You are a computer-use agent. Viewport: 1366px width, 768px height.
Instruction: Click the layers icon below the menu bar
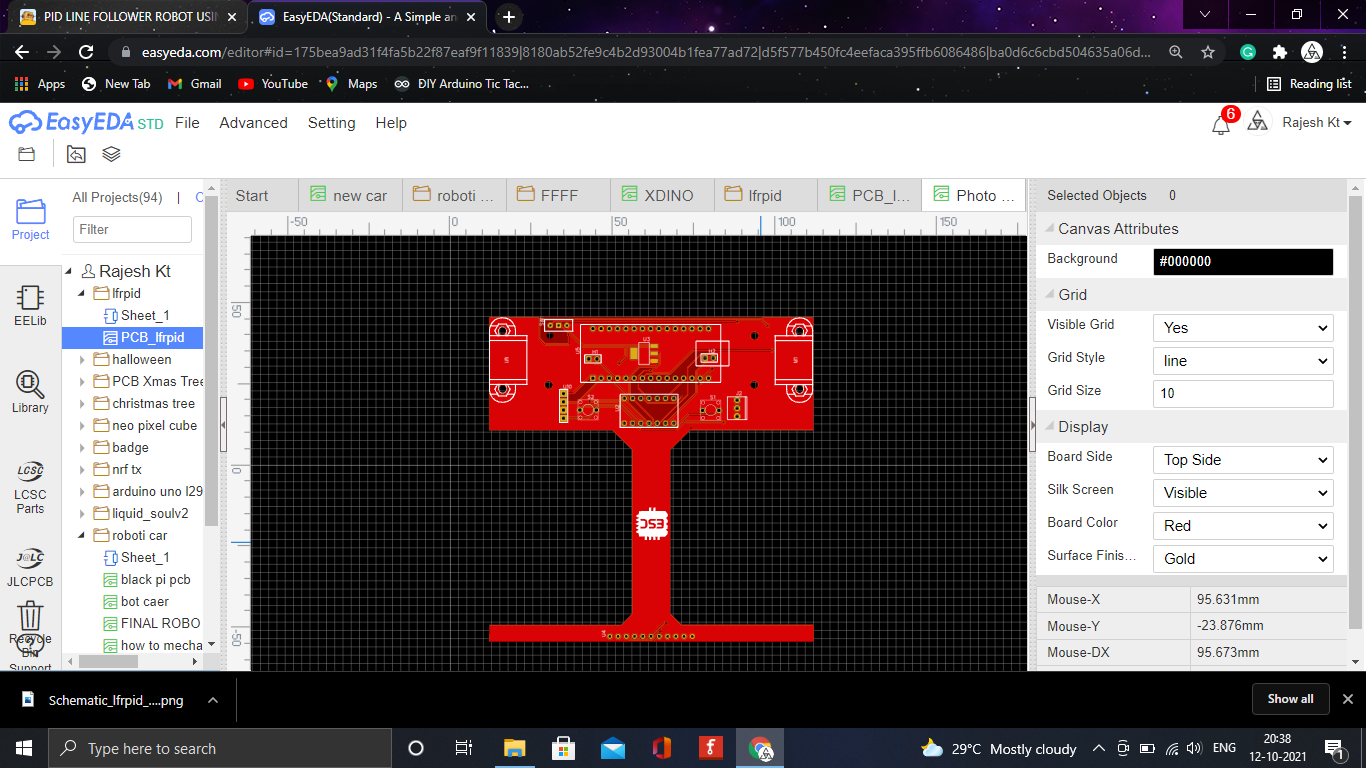pos(111,153)
